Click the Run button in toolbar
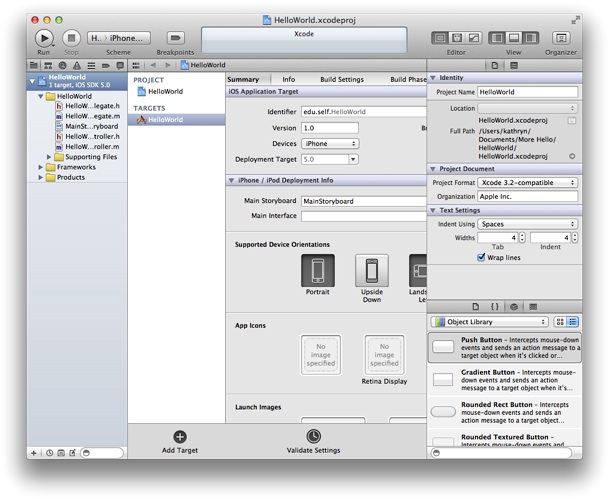Image resolution: width=609 pixels, height=499 pixels. pos(43,37)
